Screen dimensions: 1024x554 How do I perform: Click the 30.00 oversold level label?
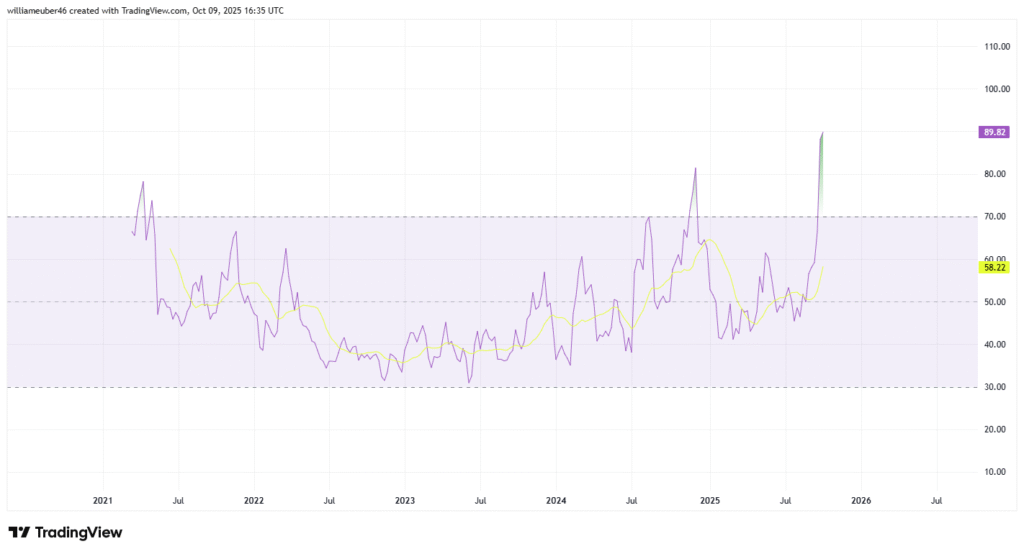994,387
